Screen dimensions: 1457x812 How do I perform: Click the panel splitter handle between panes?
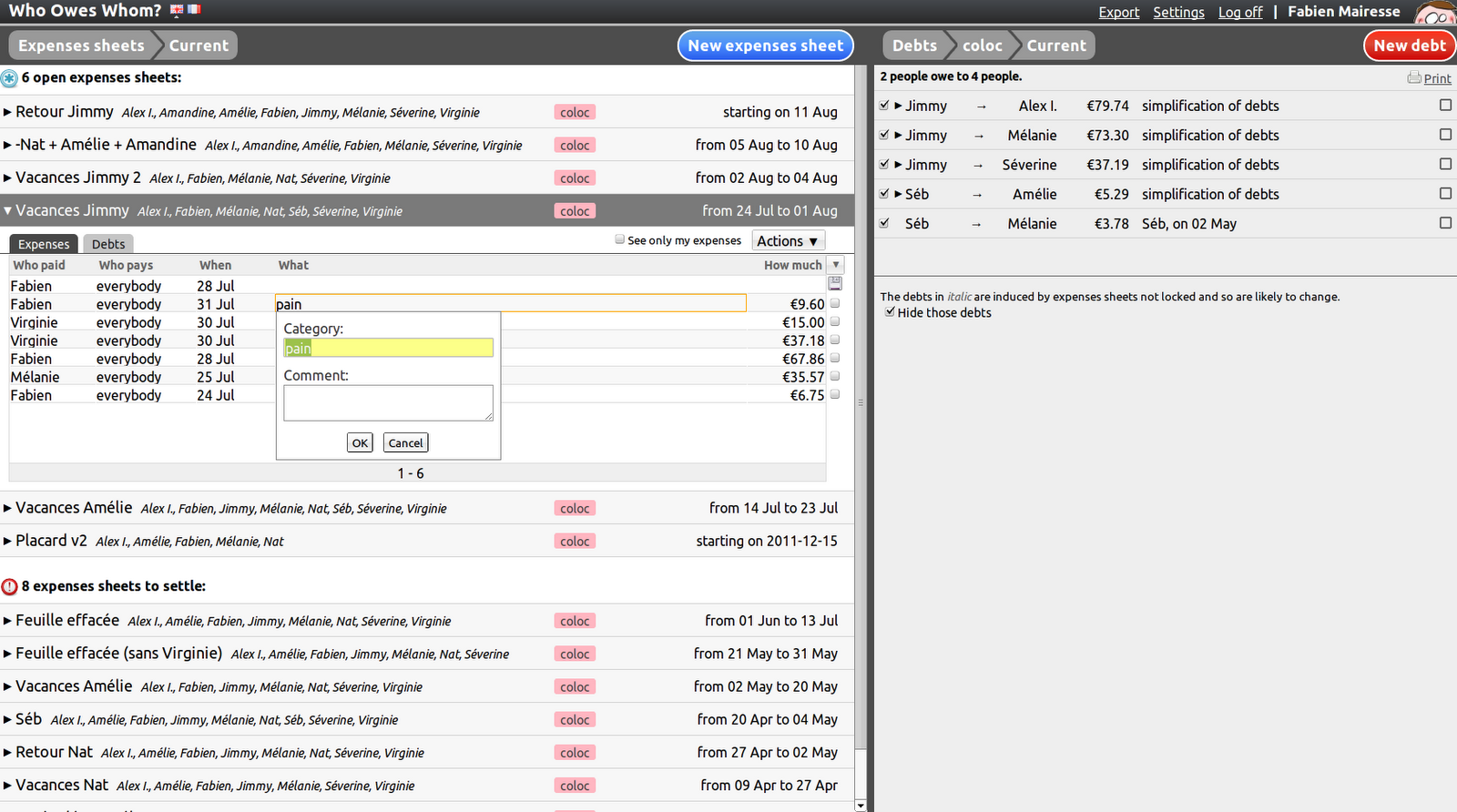click(x=860, y=401)
